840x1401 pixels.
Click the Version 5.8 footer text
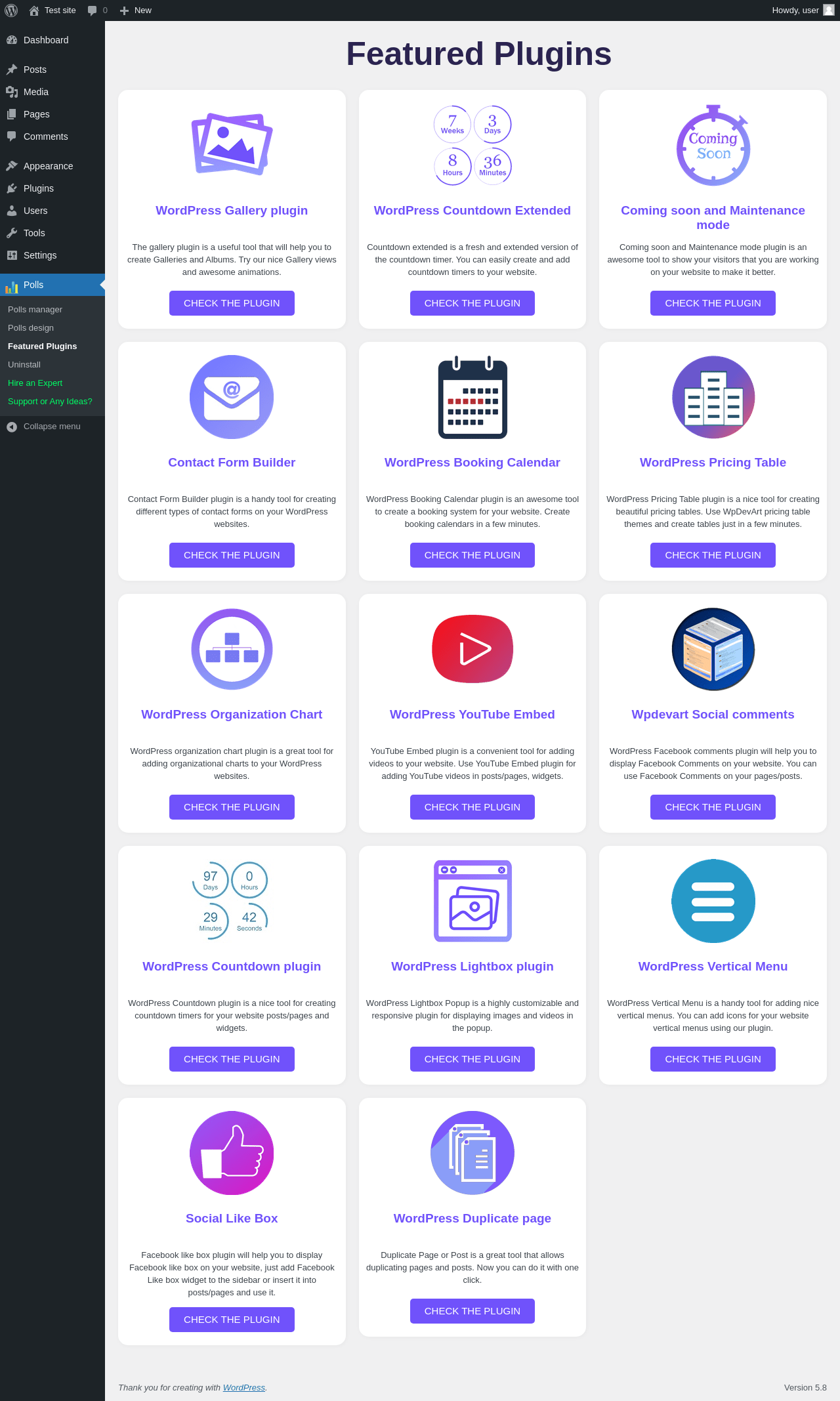click(805, 1387)
